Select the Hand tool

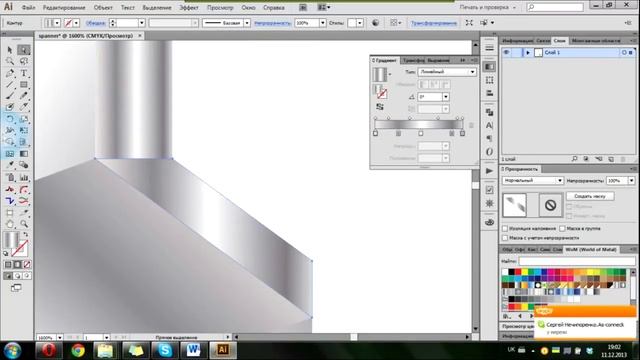point(10,224)
